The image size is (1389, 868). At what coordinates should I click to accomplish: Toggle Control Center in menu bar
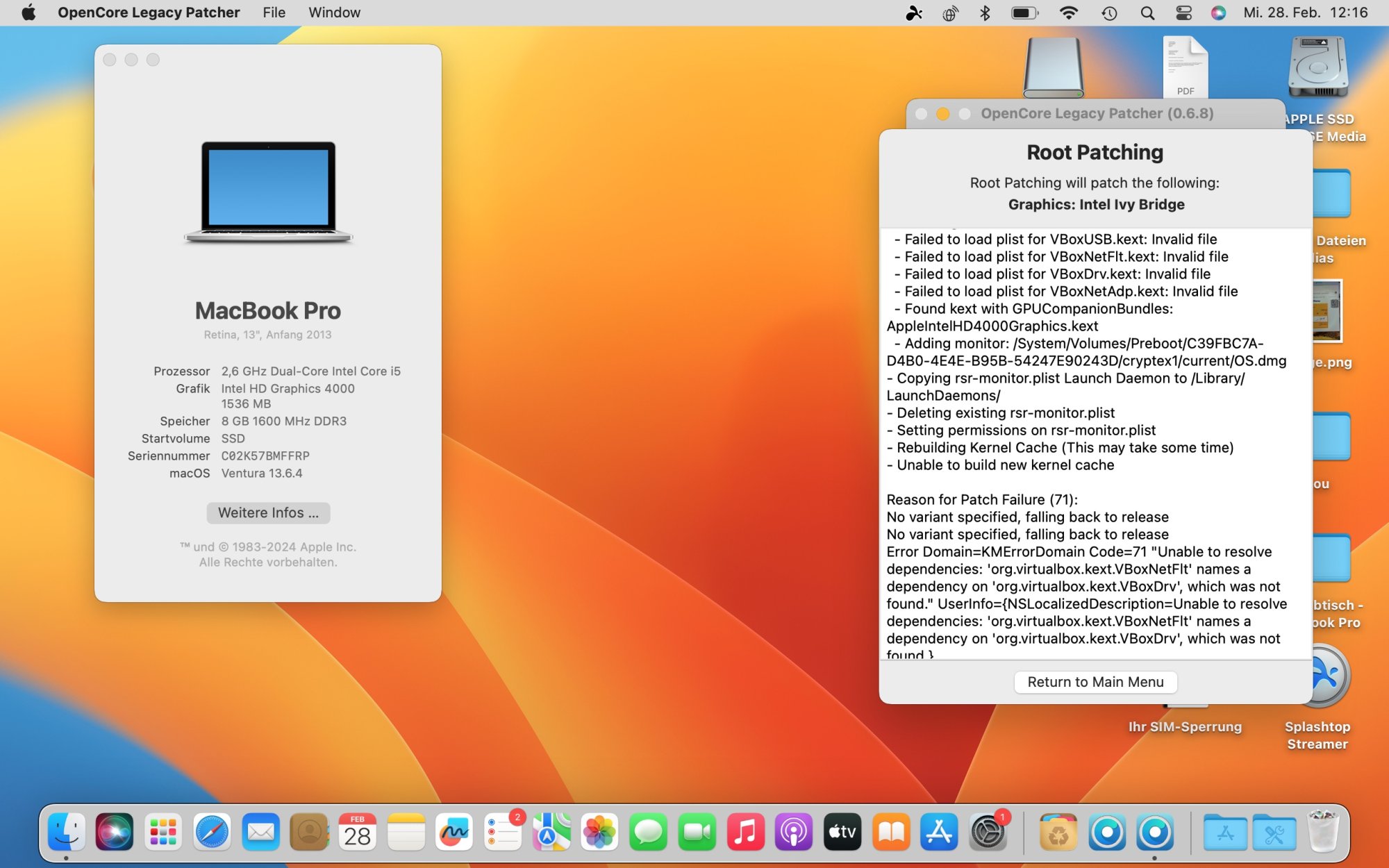(1184, 13)
